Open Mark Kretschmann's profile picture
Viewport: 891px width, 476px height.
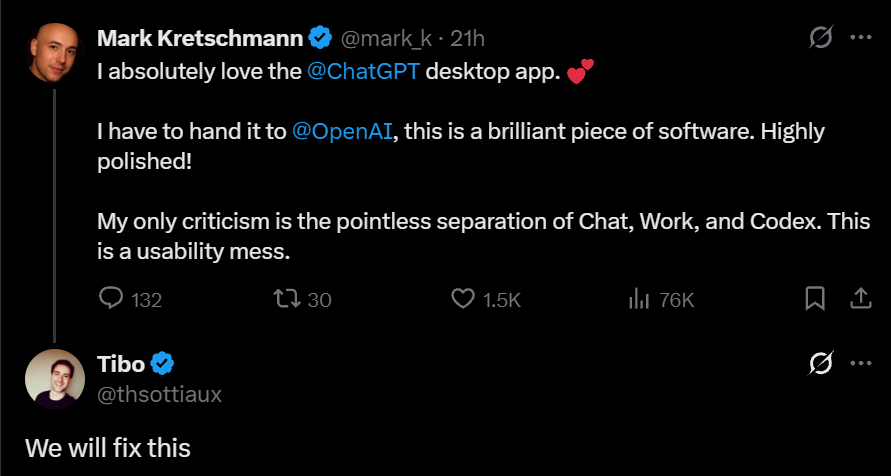click(55, 53)
